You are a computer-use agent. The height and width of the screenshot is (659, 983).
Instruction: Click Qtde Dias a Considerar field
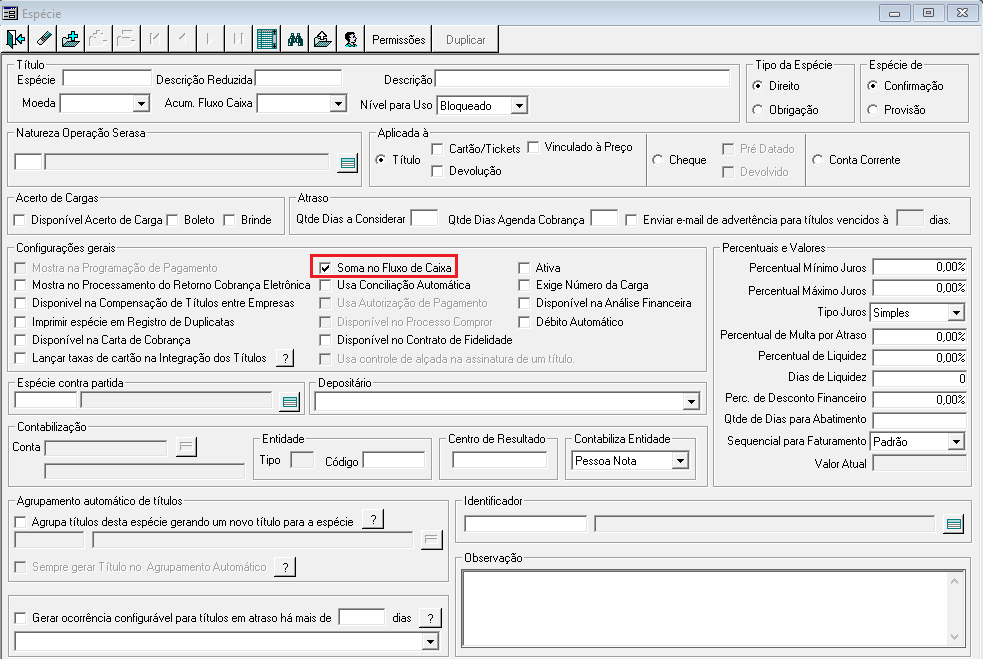[424, 218]
